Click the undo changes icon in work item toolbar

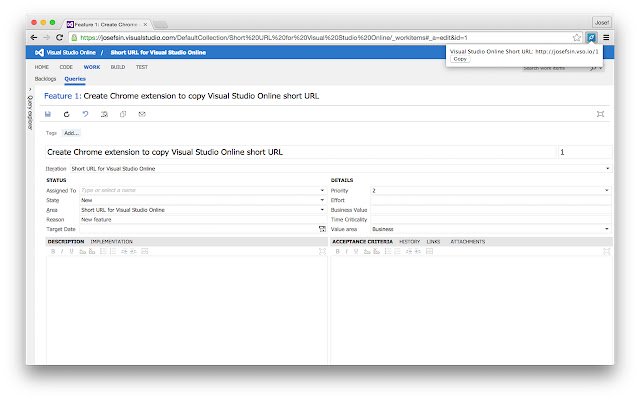pyautogui.click(x=85, y=114)
